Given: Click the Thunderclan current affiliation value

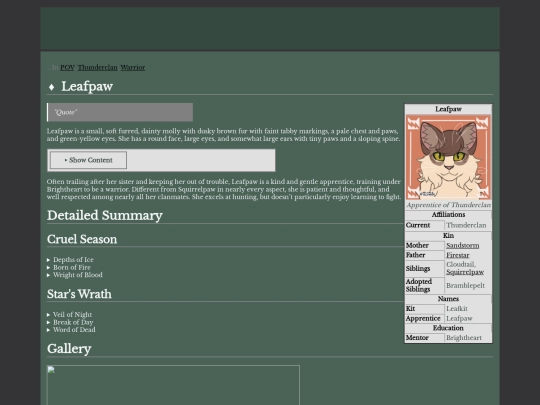Looking at the screenshot, I should click(x=466, y=225).
